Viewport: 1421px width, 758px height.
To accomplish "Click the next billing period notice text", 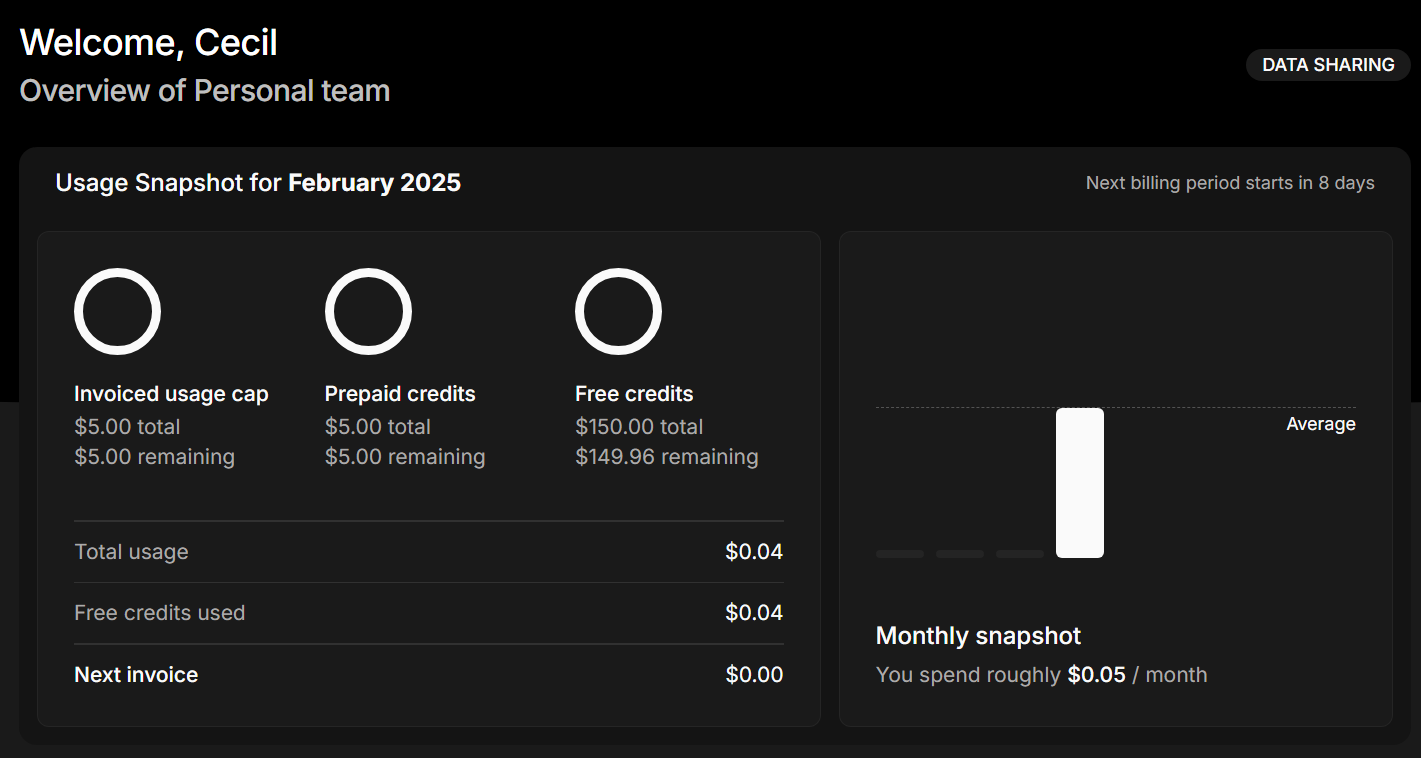I will 1229,183.
